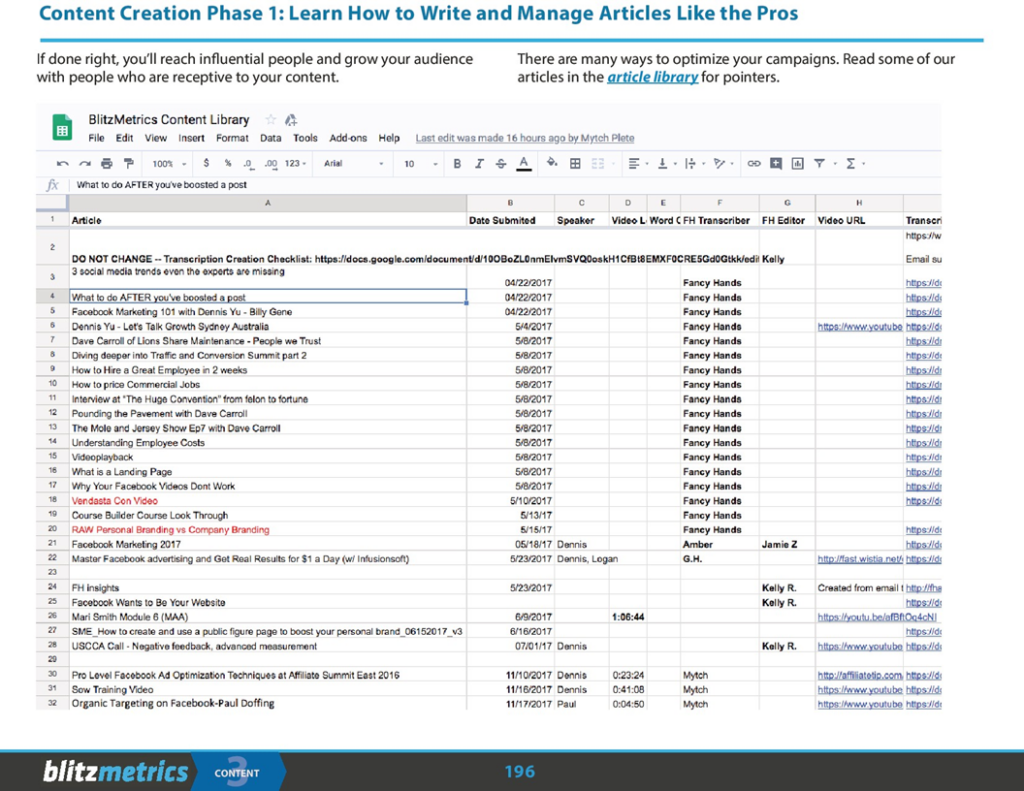This screenshot has width=1024, height=791.
Task: Open the 100% zoom dropdown
Action: (169, 164)
